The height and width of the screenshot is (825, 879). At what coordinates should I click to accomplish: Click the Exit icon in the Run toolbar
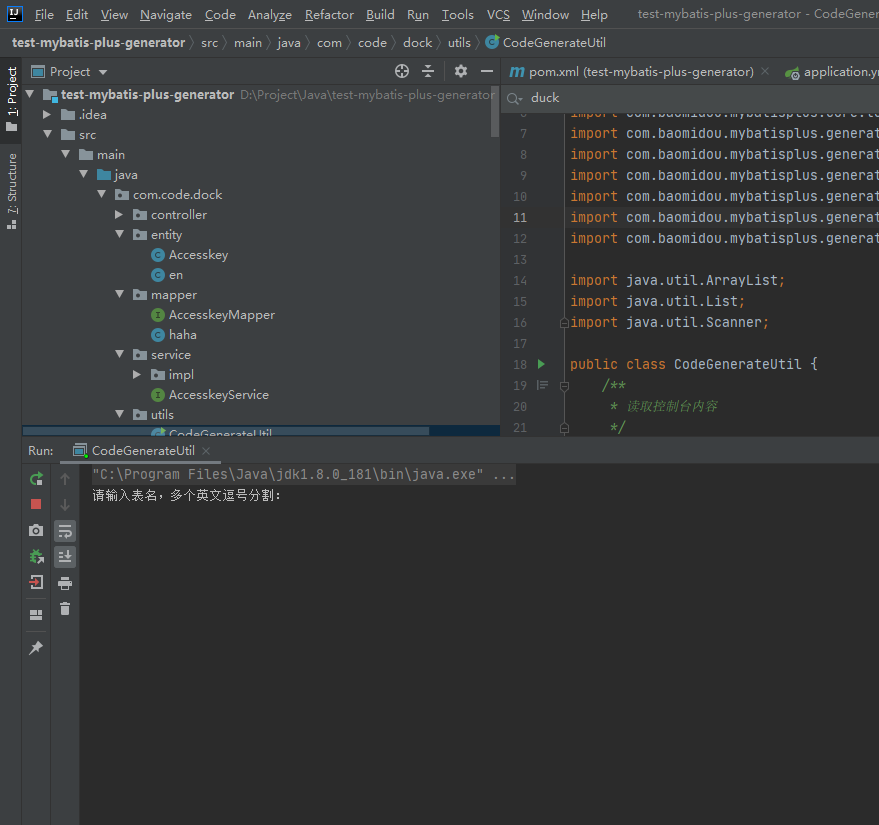pos(36,582)
